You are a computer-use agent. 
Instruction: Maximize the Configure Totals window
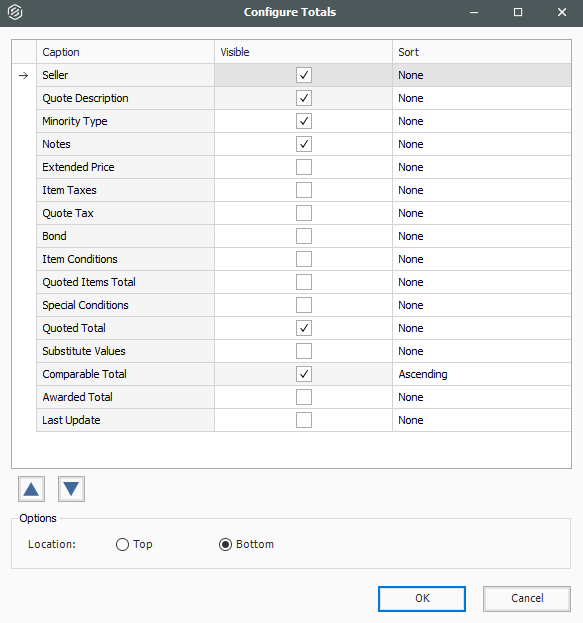tap(518, 12)
